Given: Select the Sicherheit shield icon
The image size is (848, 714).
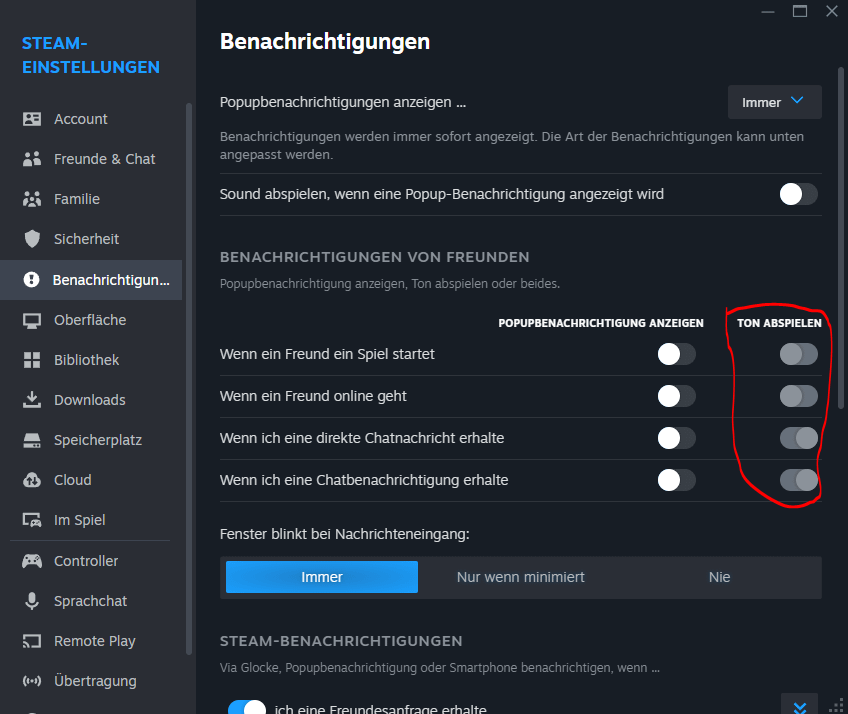Looking at the screenshot, I should pyautogui.click(x=32, y=239).
